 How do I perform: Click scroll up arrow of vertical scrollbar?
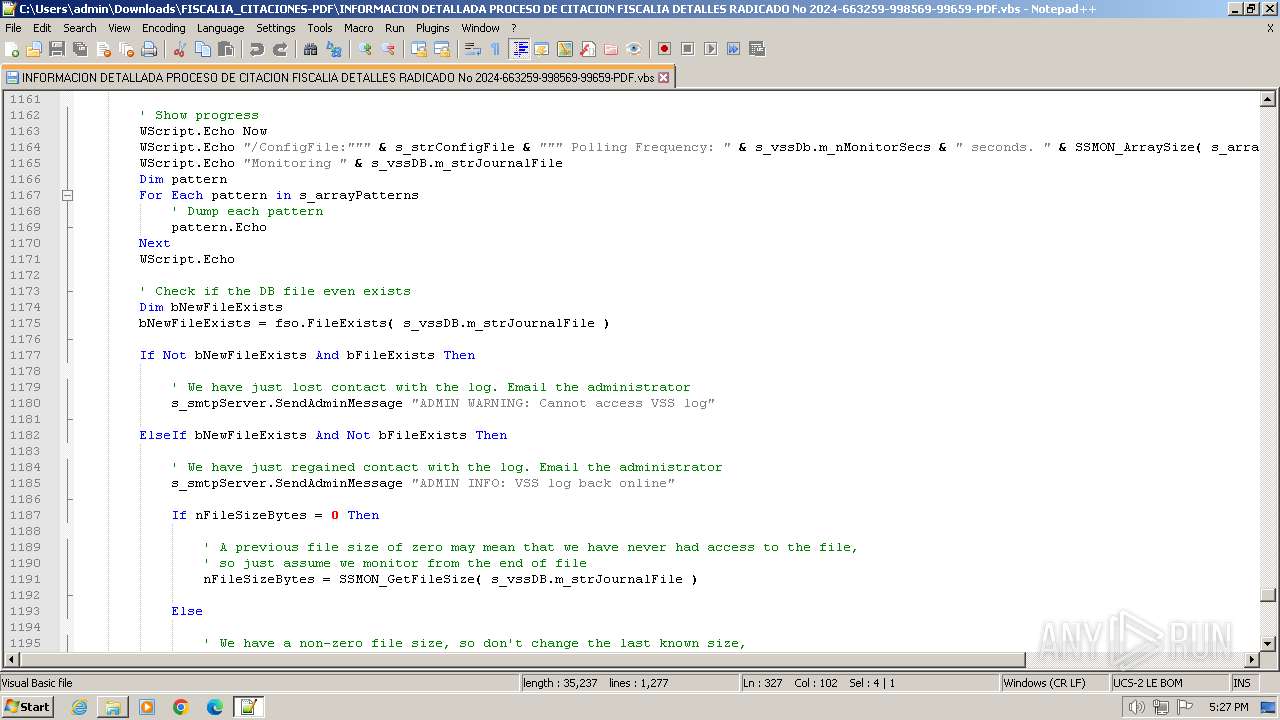(1268, 99)
